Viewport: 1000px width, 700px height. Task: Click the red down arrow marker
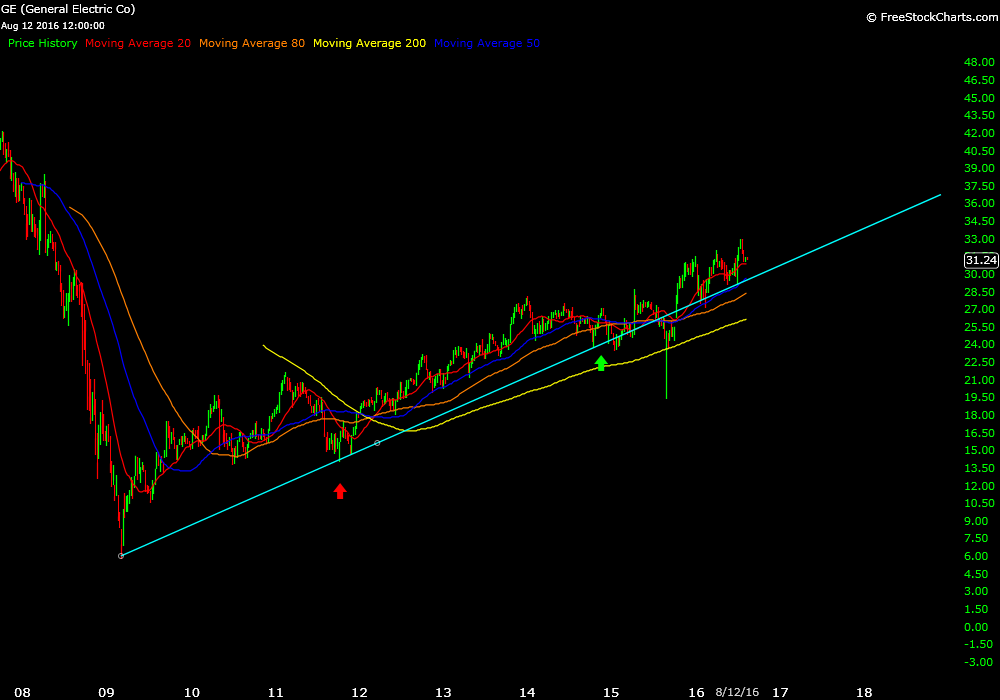coord(340,491)
